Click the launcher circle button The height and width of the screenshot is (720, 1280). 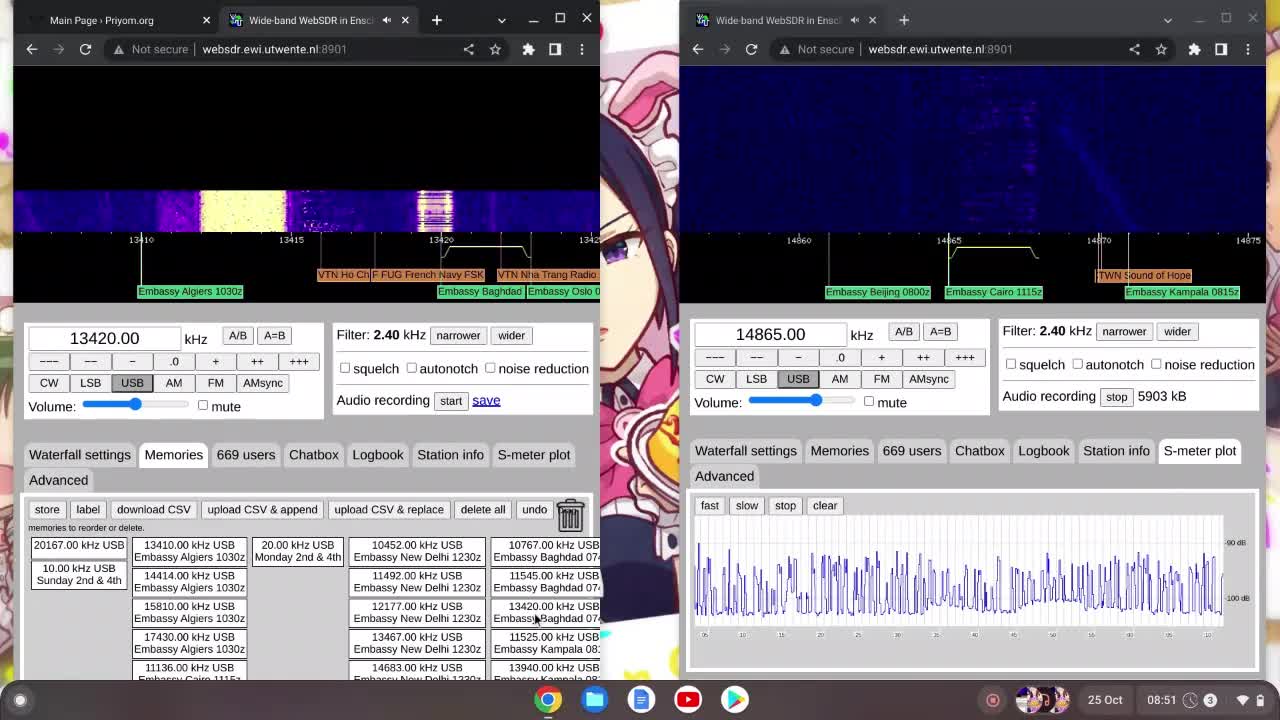20,700
